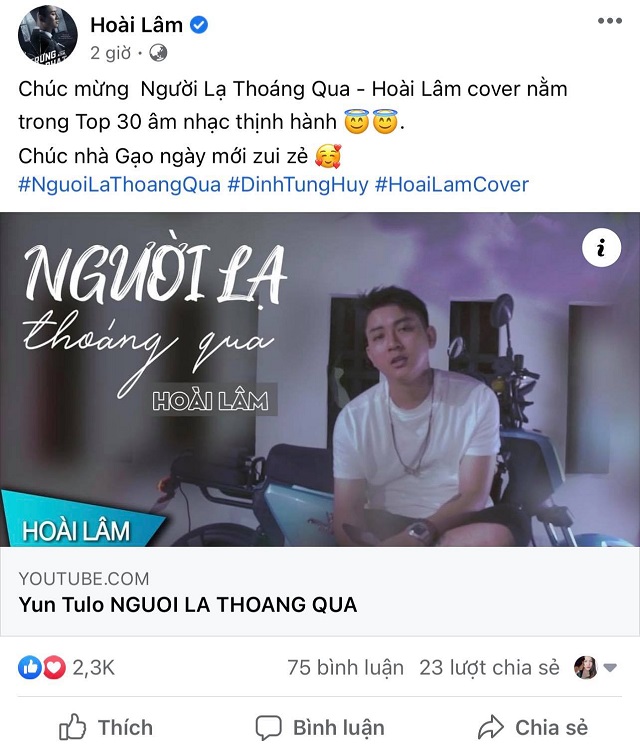
Task: View the 75 bình luận comments
Action: [x=345, y=668]
